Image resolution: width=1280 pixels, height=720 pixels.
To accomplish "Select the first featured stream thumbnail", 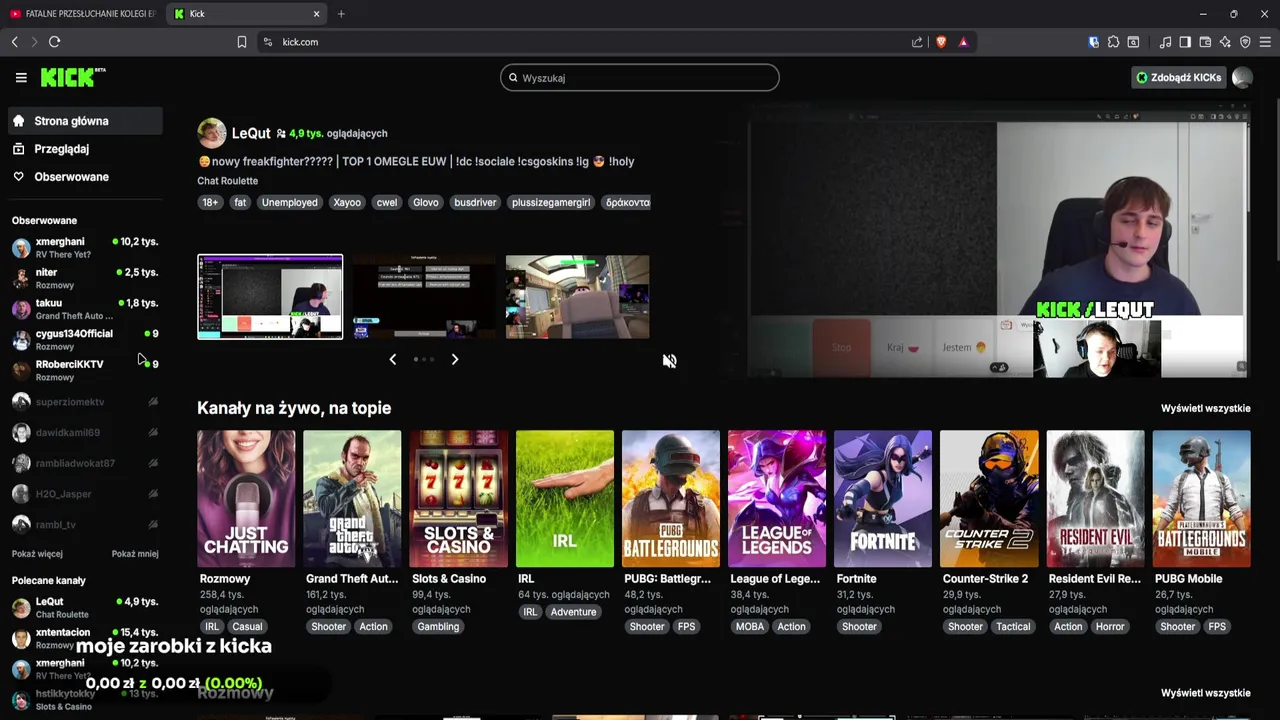I will click(270, 297).
